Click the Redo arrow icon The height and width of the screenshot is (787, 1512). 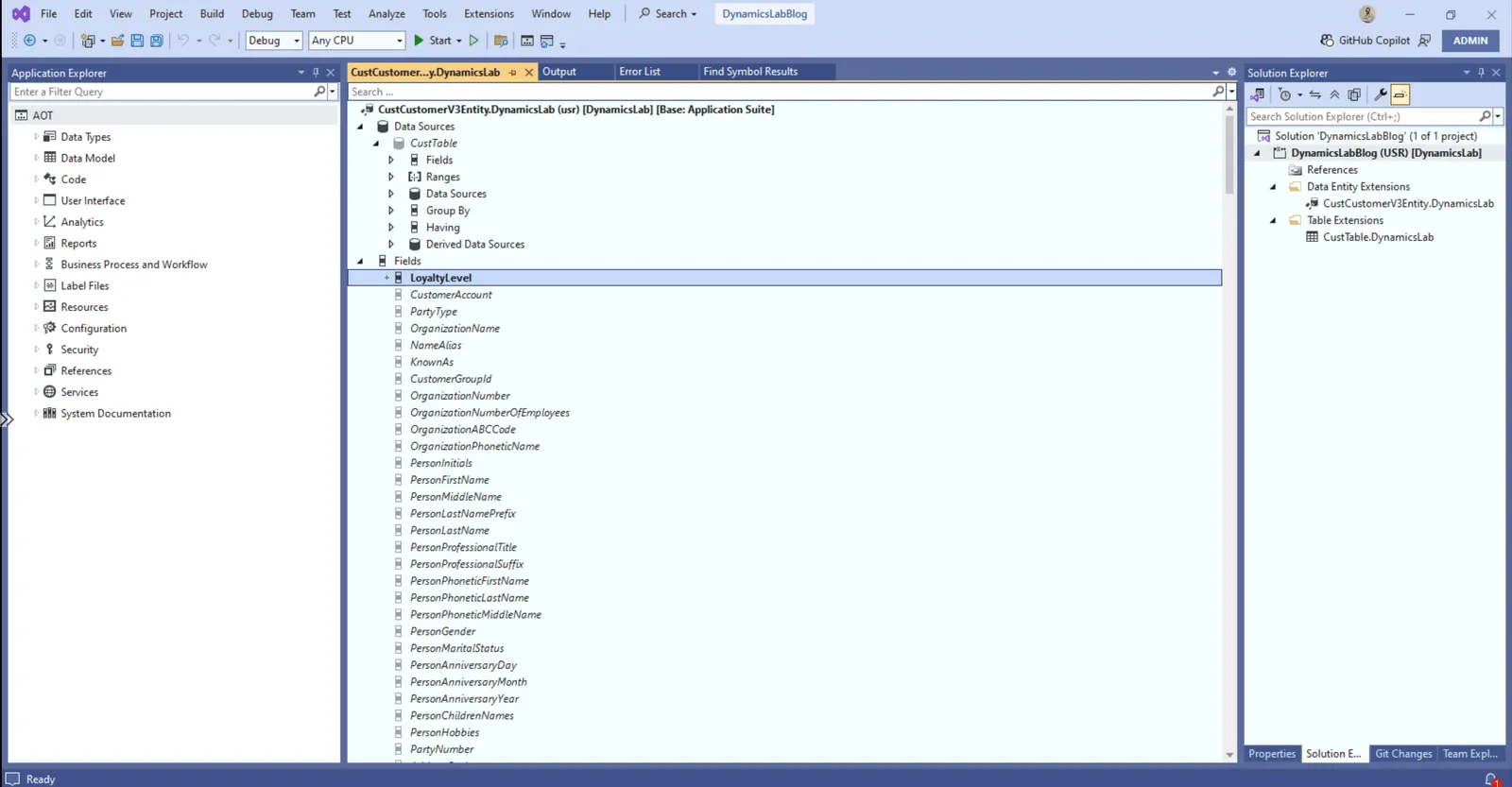coord(215,41)
